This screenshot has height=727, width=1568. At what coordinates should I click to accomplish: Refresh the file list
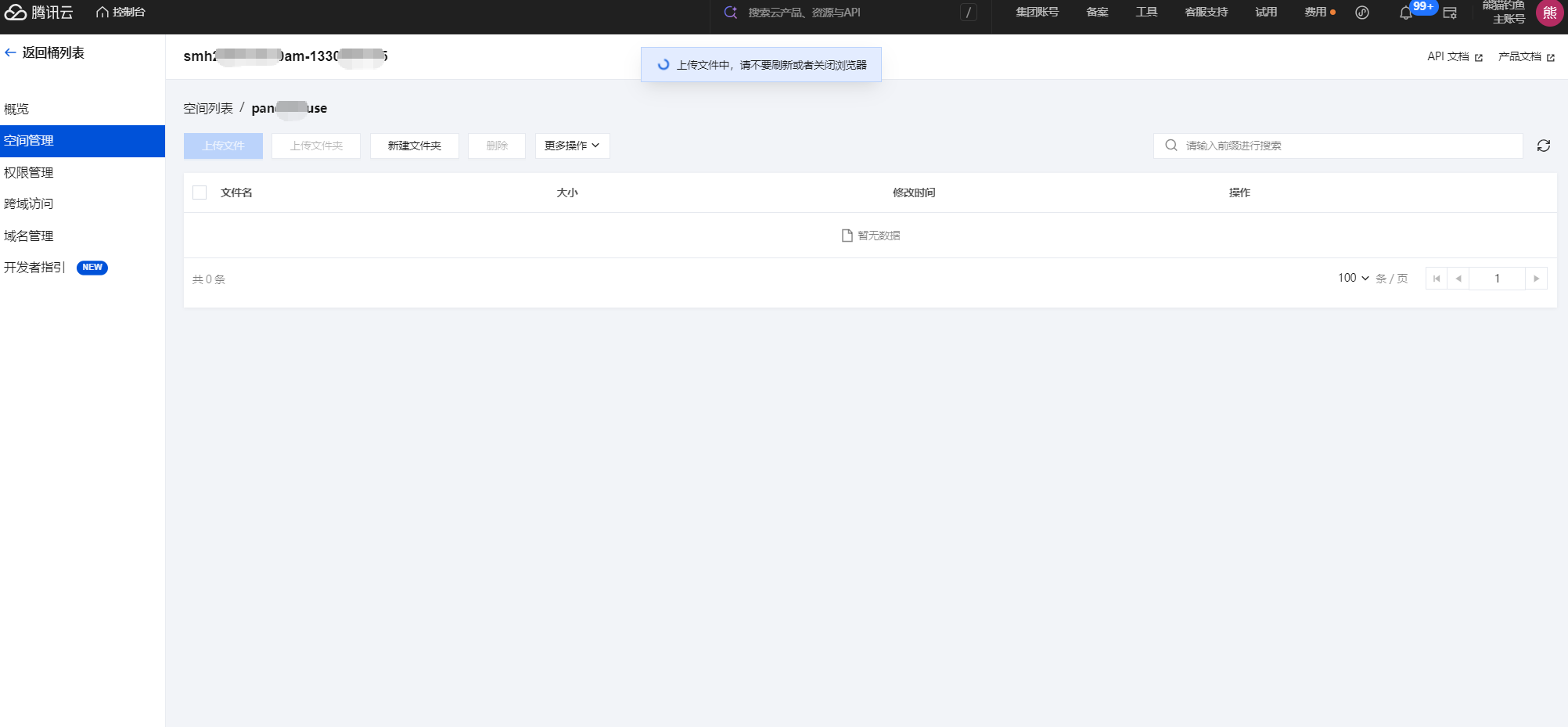pos(1544,146)
